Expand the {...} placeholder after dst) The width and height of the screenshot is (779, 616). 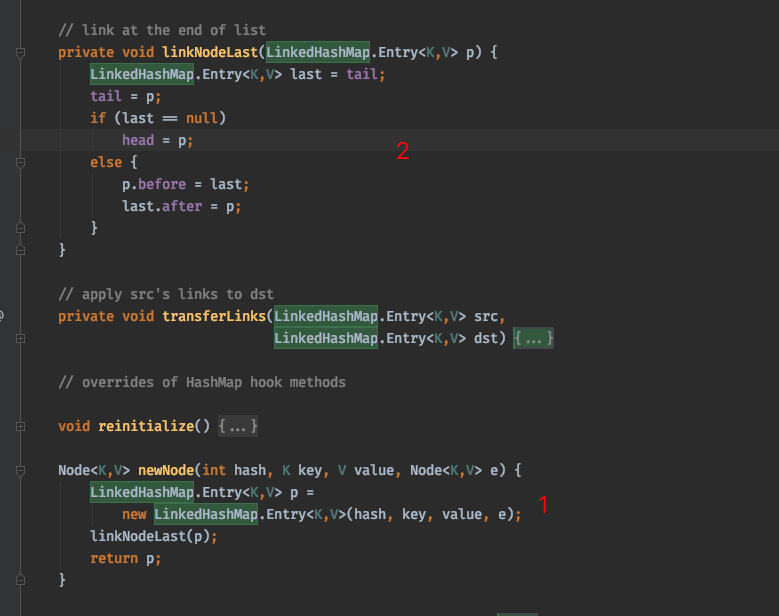click(533, 338)
